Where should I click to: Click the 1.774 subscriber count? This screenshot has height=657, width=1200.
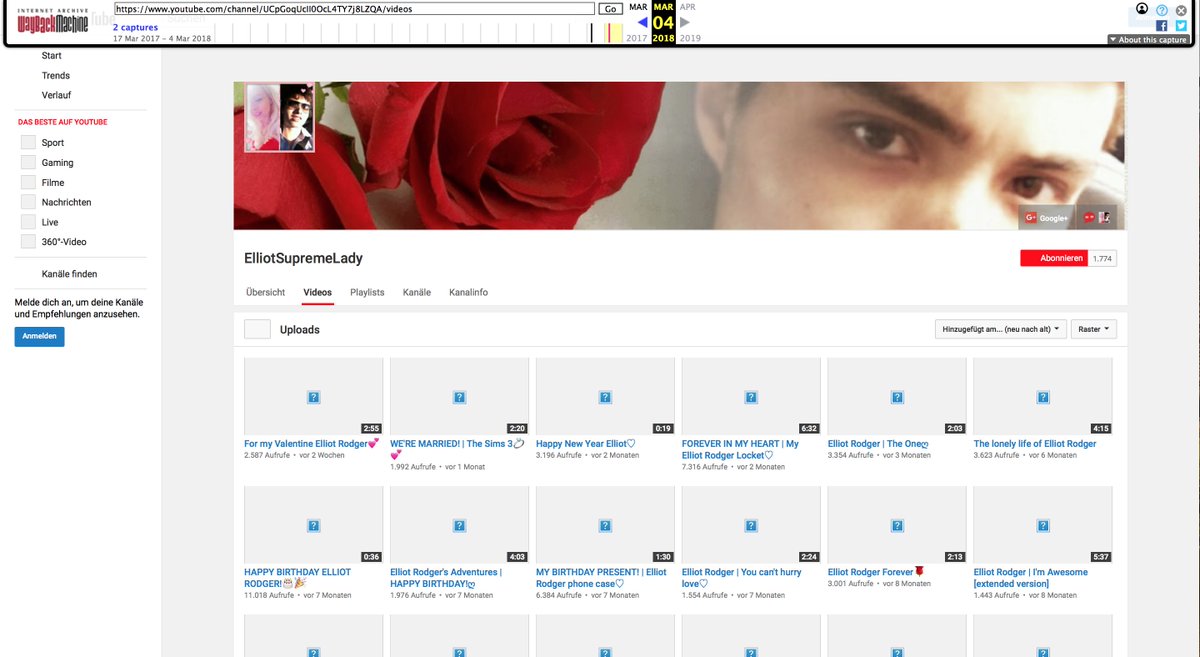click(x=1102, y=258)
